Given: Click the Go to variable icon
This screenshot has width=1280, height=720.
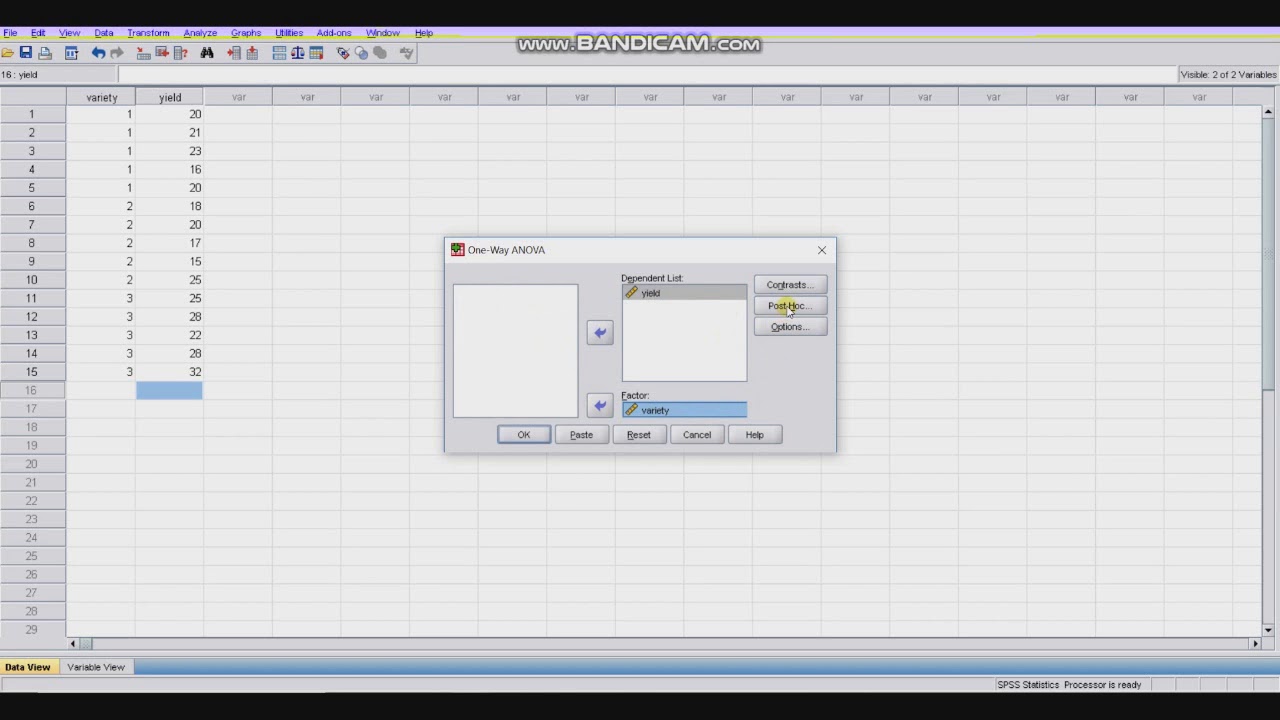Looking at the screenshot, I should pos(162,53).
